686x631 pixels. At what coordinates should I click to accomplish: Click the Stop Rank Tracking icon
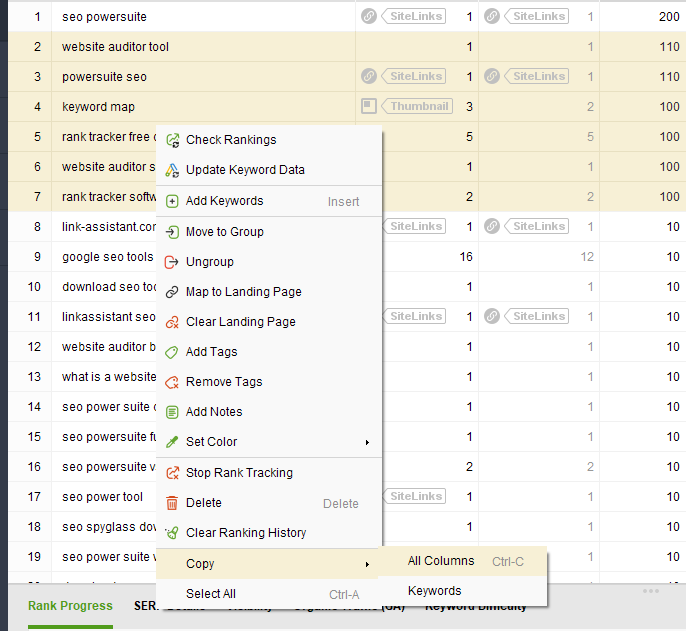point(172,473)
